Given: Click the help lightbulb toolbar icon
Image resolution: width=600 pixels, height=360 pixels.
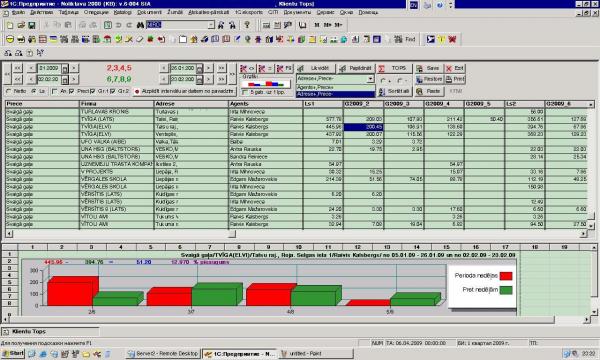Looking at the screenshot, I should coord(247,25).
